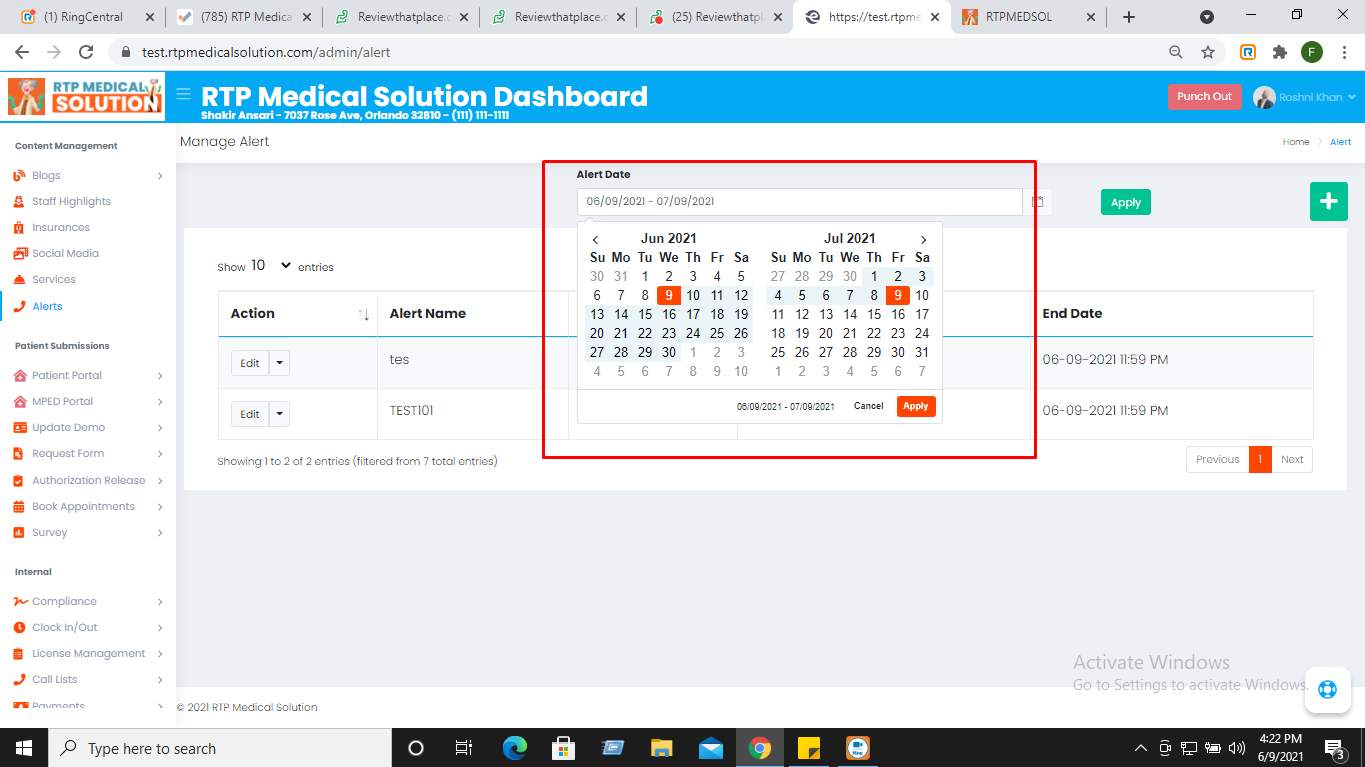The width and height of the screenshot is (1365, 767).
Task: Click Edit button for tes alert
Action: tap(250, 363)
